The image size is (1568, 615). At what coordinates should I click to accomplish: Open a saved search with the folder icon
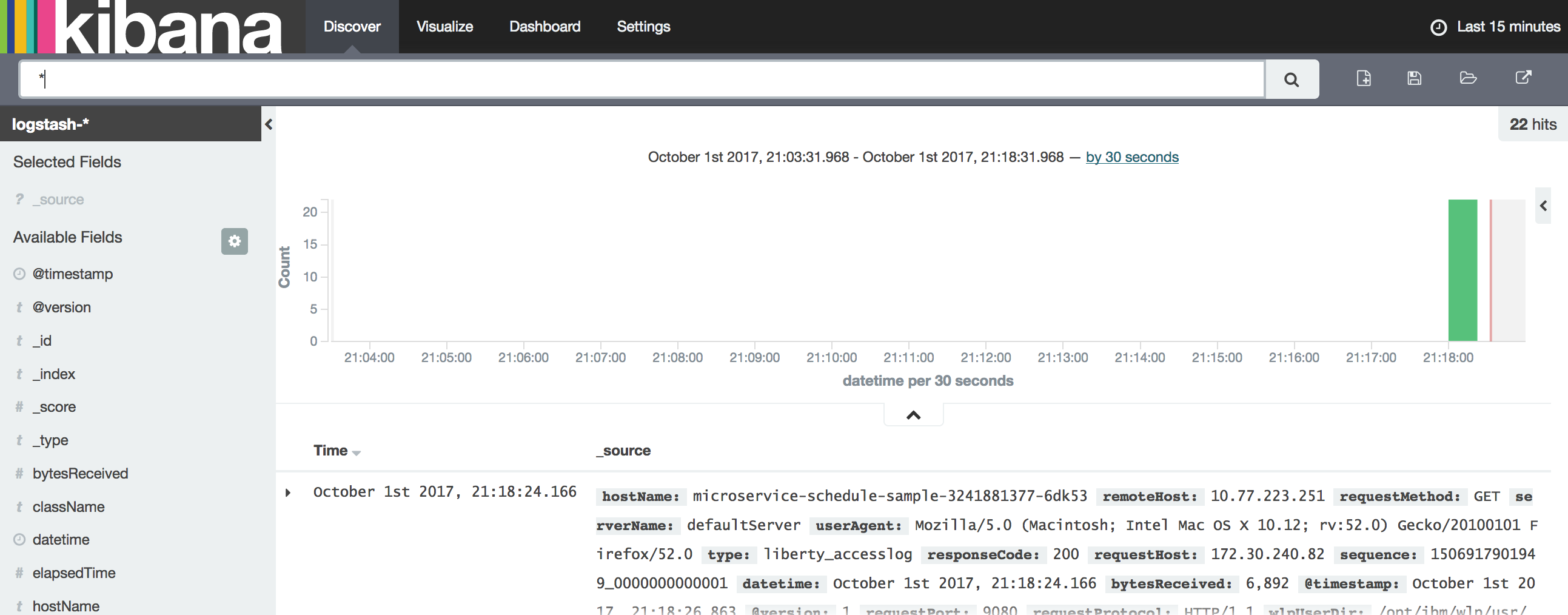(1468, 78)
